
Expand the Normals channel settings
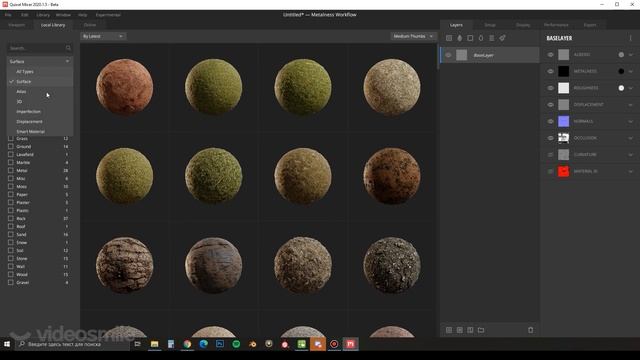tap(631, 121)
